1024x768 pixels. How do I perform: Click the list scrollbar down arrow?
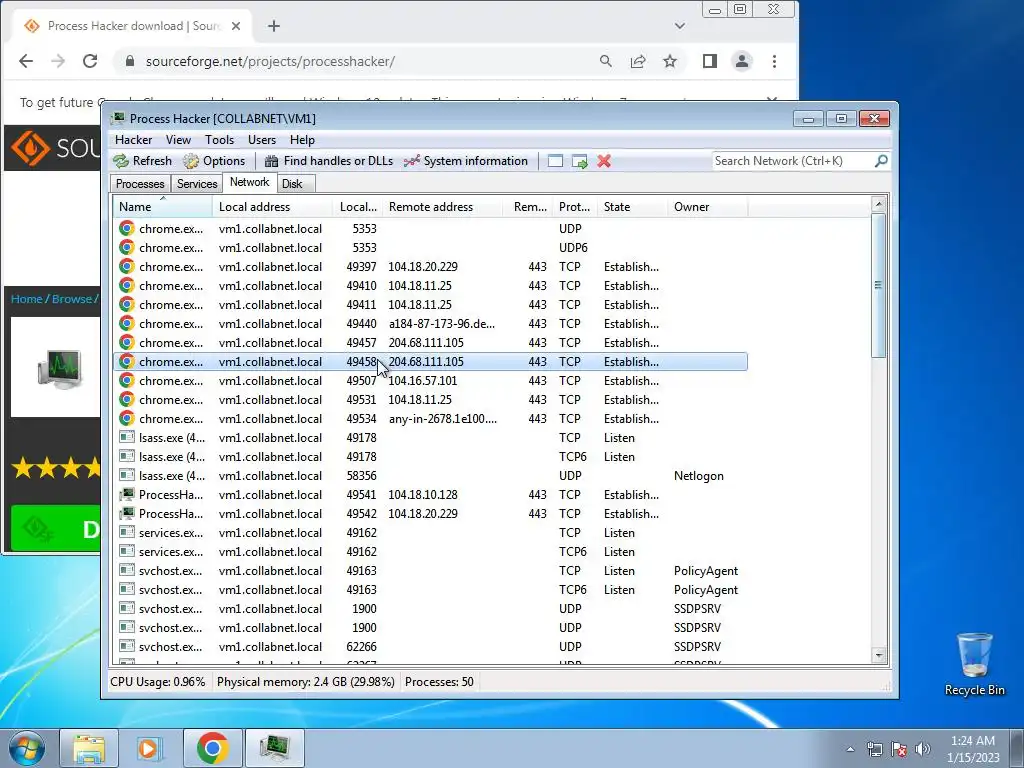coord(878,655)
